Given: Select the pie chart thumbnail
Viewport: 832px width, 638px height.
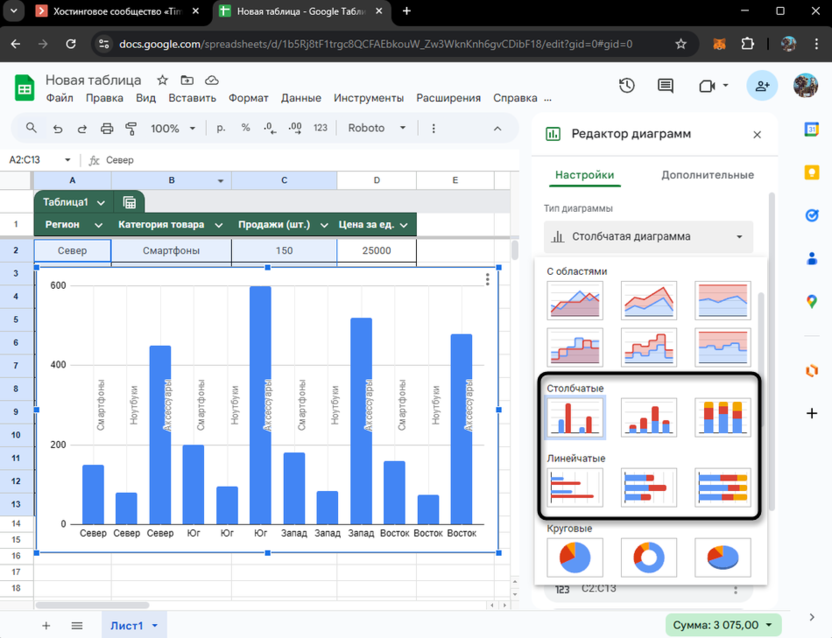Looking at the screenshot, I should point(574,557).
